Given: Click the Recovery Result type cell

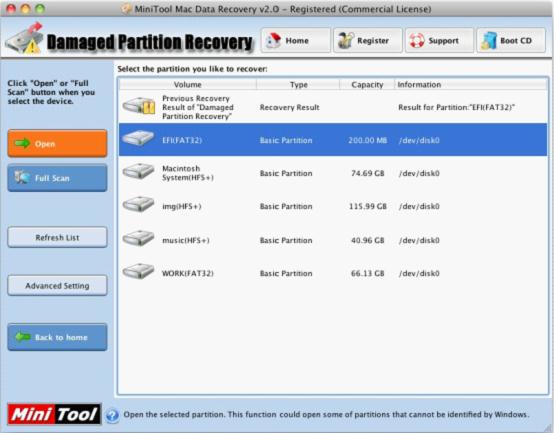Looking at the screenshot, I should [289, 107].
